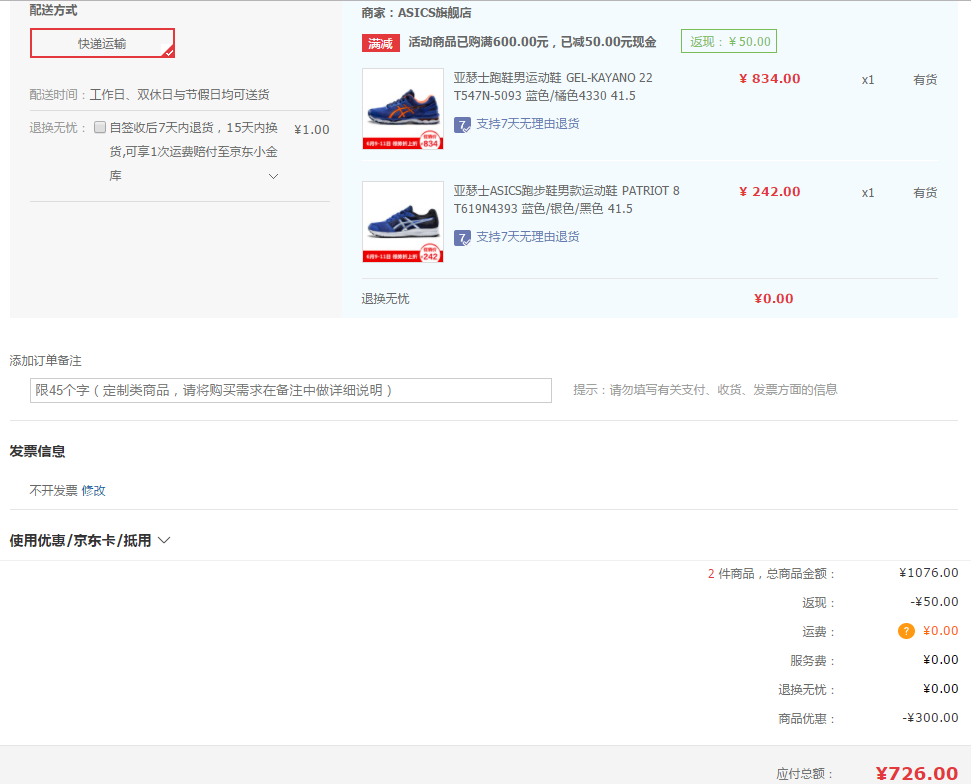Click 修改 to edit invoice info
This screenshot has height=784, width=971.
click(94, 490)
